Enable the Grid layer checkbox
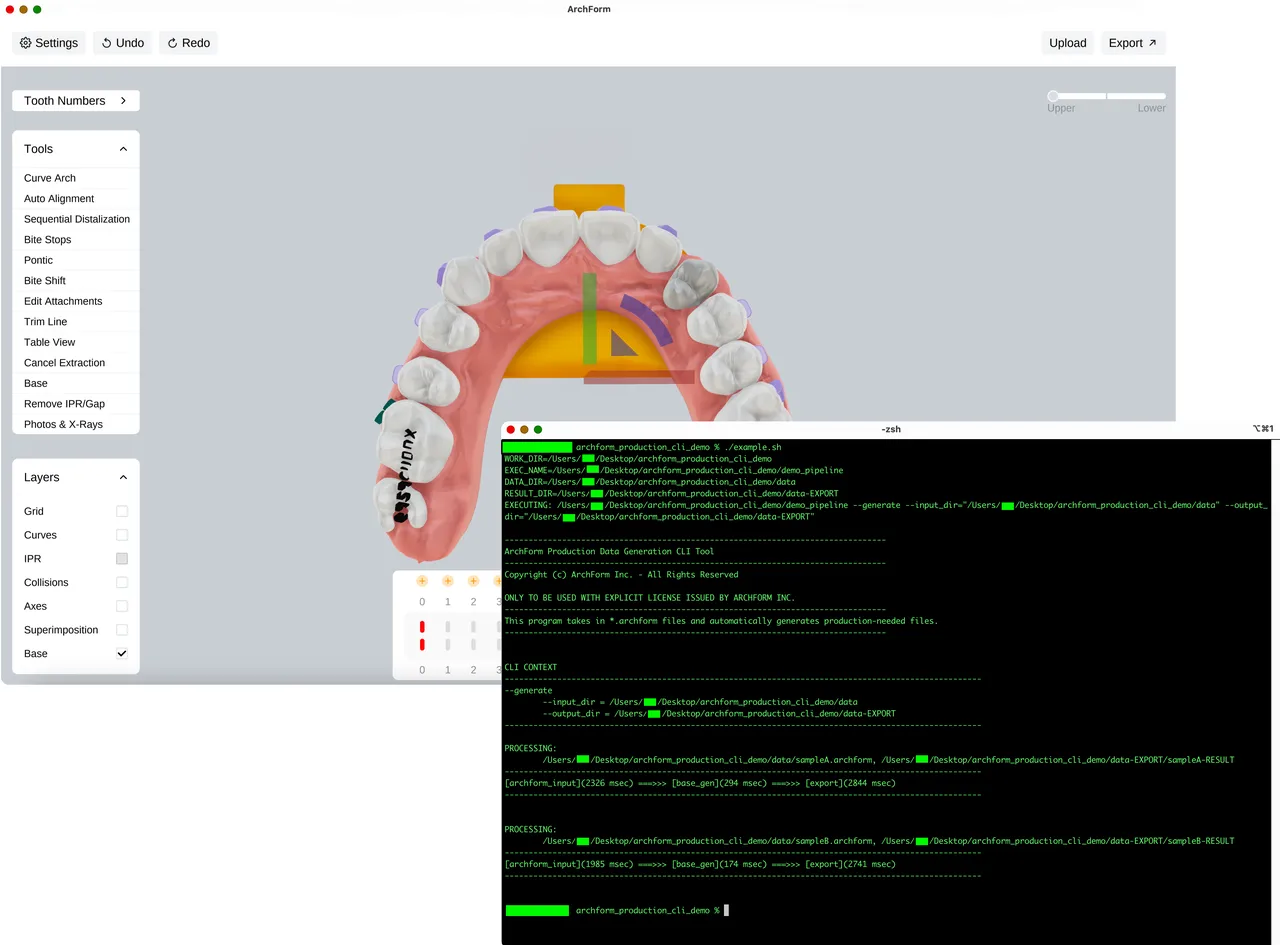 click(x=122, y=511)
